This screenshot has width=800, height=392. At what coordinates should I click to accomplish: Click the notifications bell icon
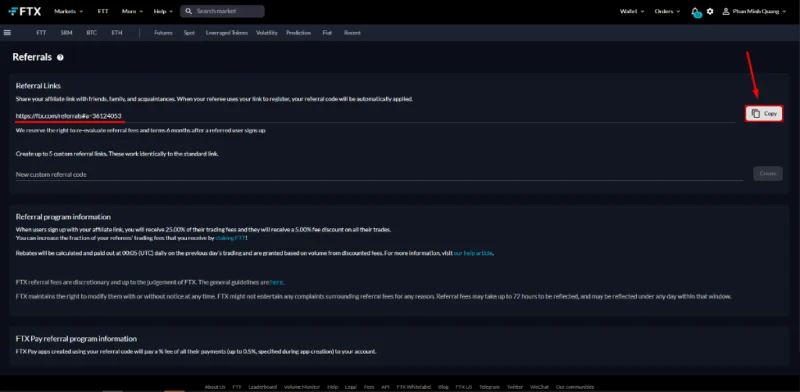[x=695, y=12]
